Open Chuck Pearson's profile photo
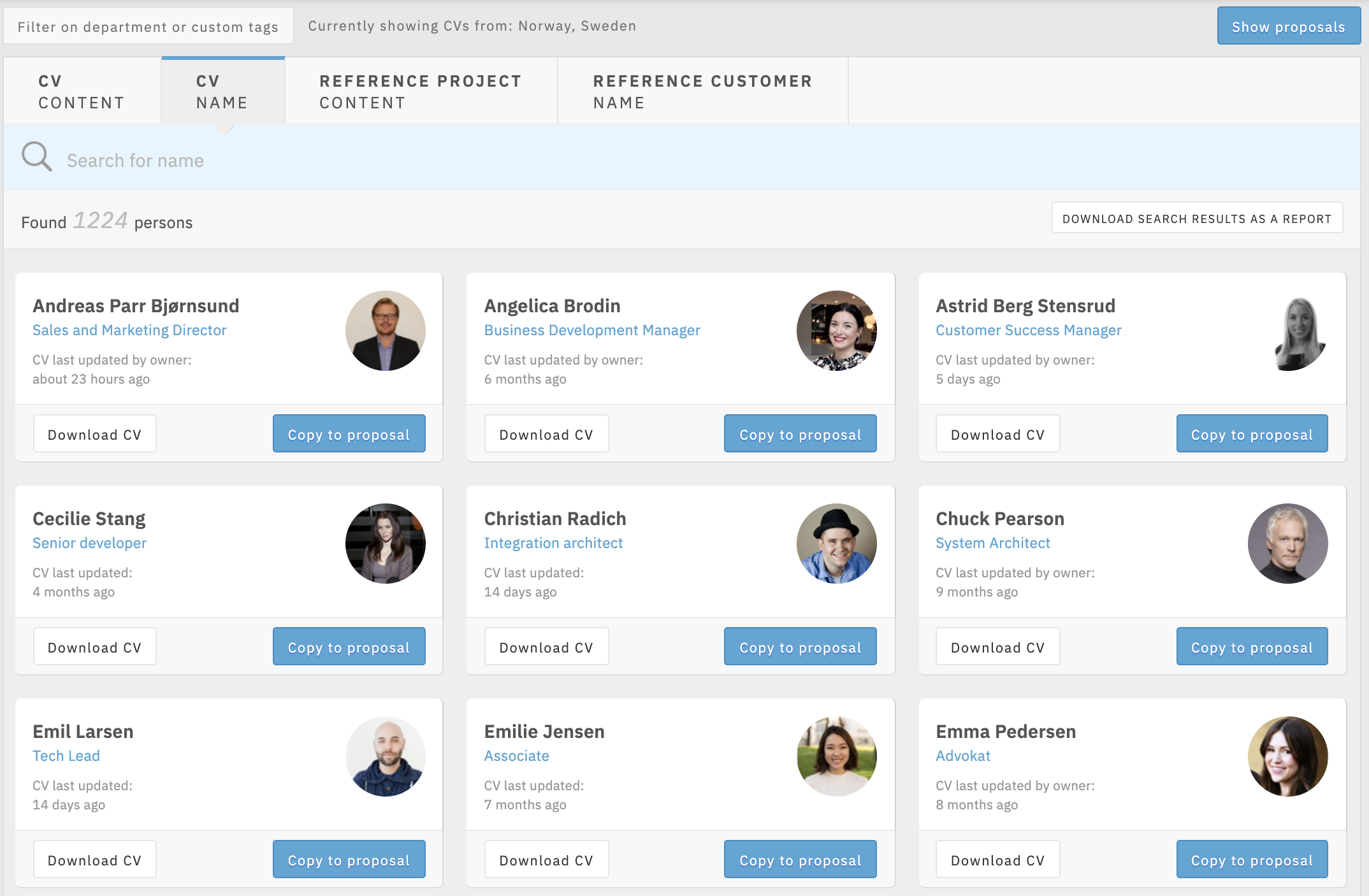The height and width of the screenshot is (896, 1369). 1288,544
